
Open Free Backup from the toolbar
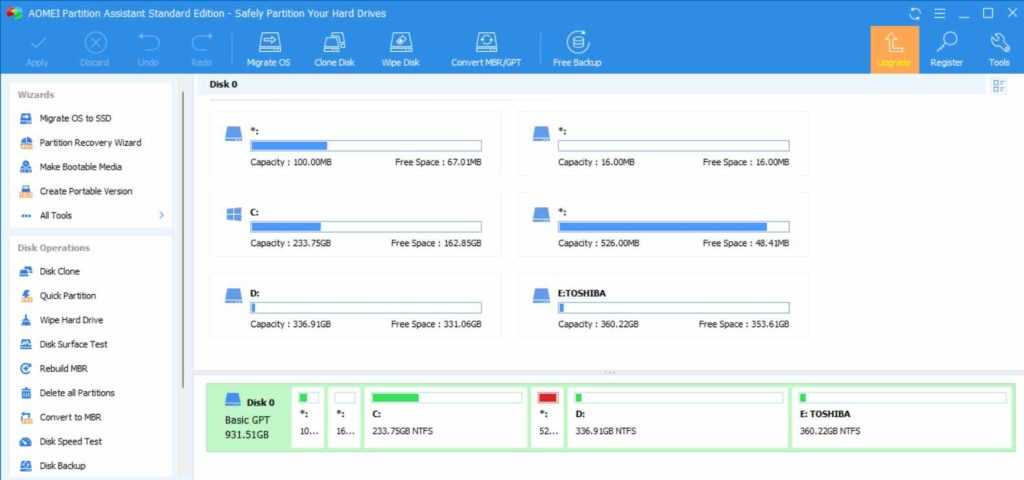click(x=577, y=49)
